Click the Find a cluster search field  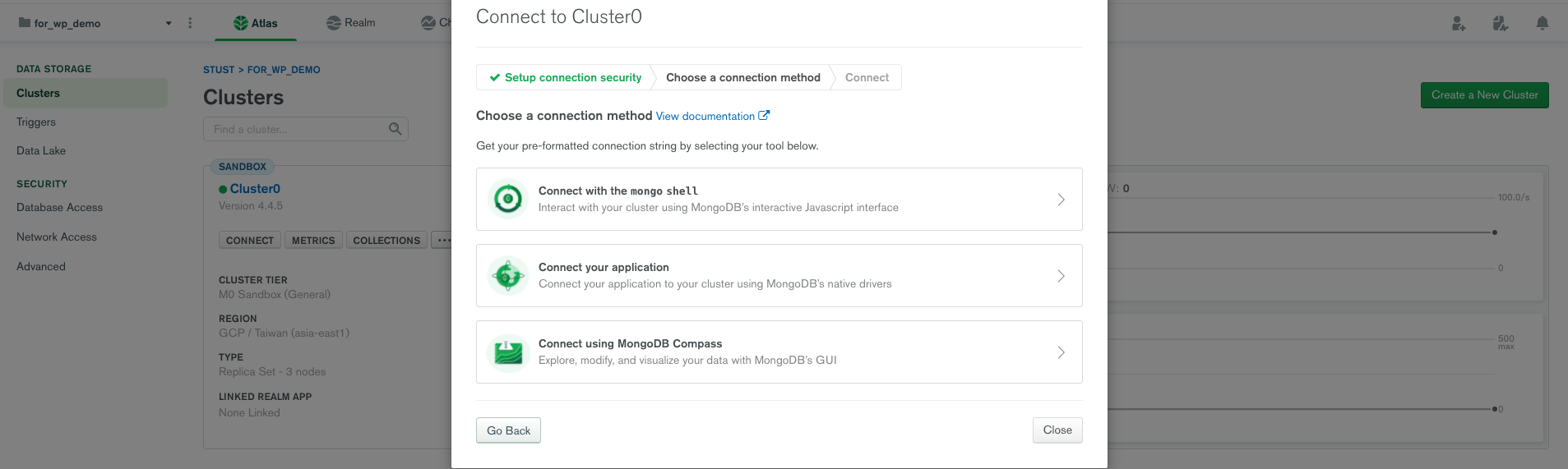point(296,129)
